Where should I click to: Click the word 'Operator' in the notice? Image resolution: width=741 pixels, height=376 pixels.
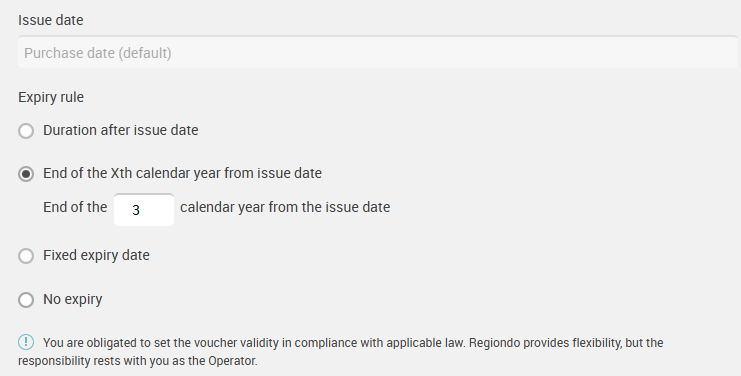point(231,361)
